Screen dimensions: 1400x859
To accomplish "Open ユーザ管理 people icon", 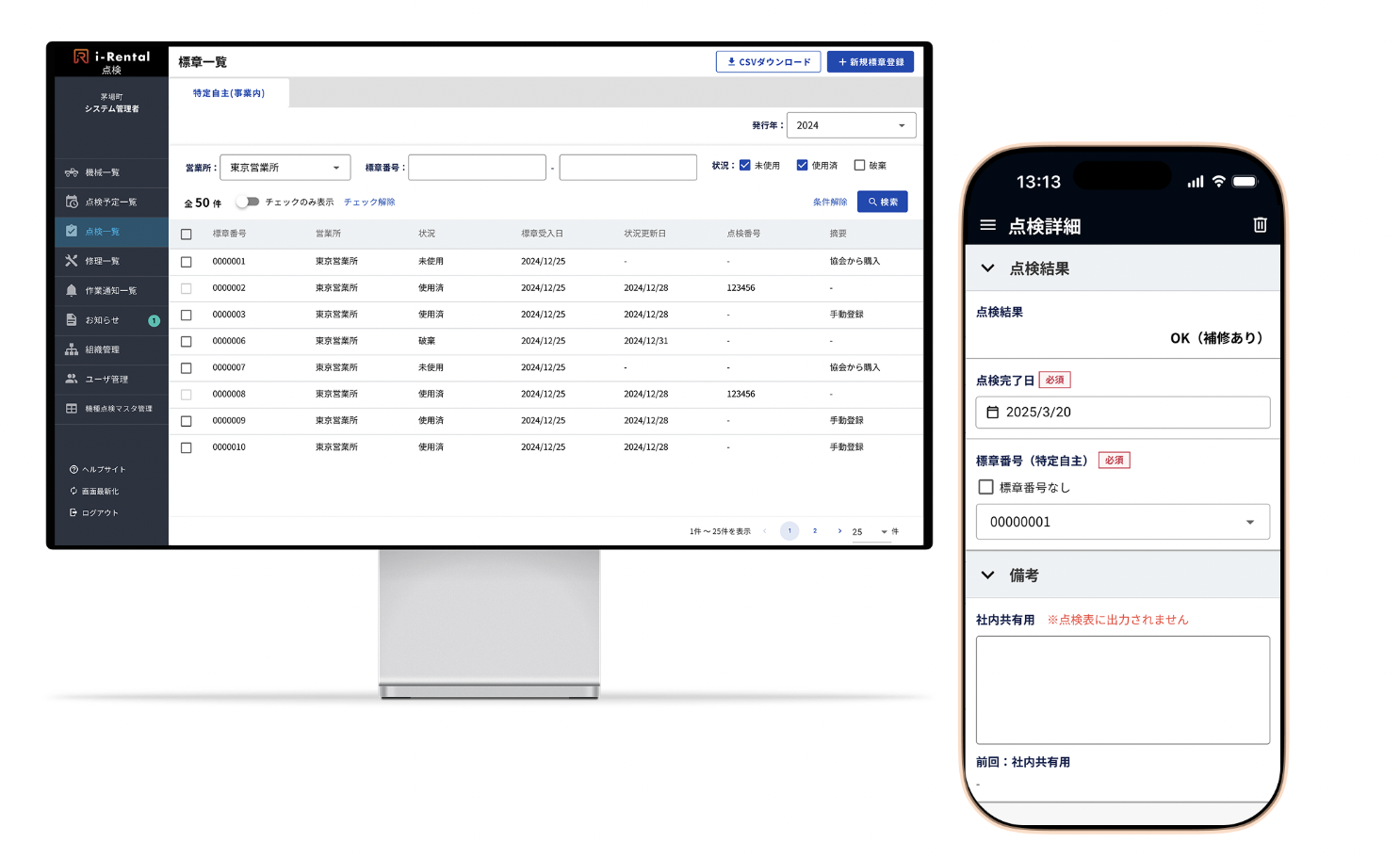I will [72, 379].
